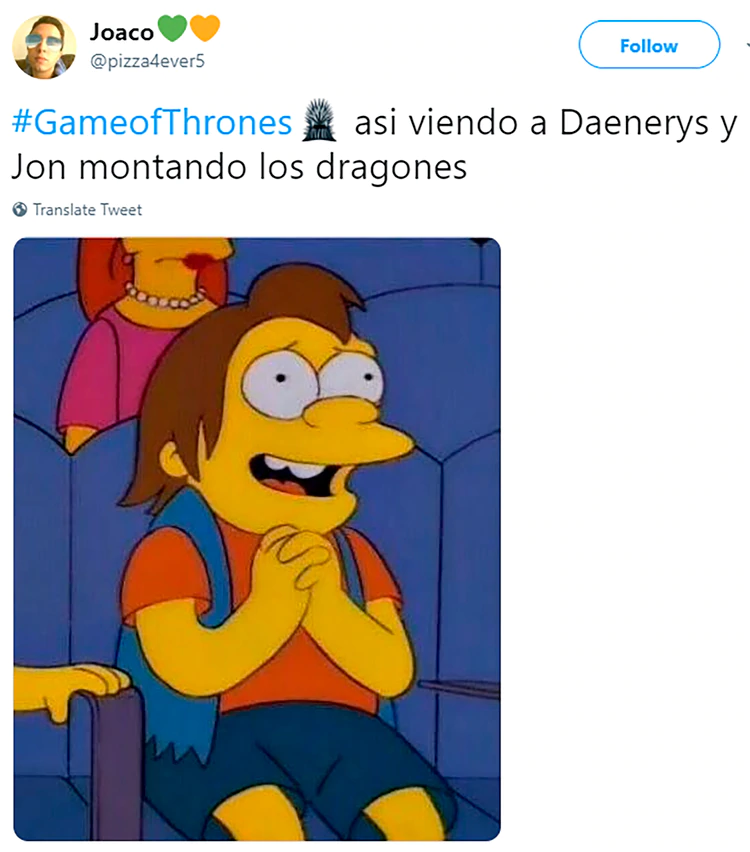Click the green heart emoji beside Joaco
The height and width of the screenshot is (852, 750).
(172, 28)
